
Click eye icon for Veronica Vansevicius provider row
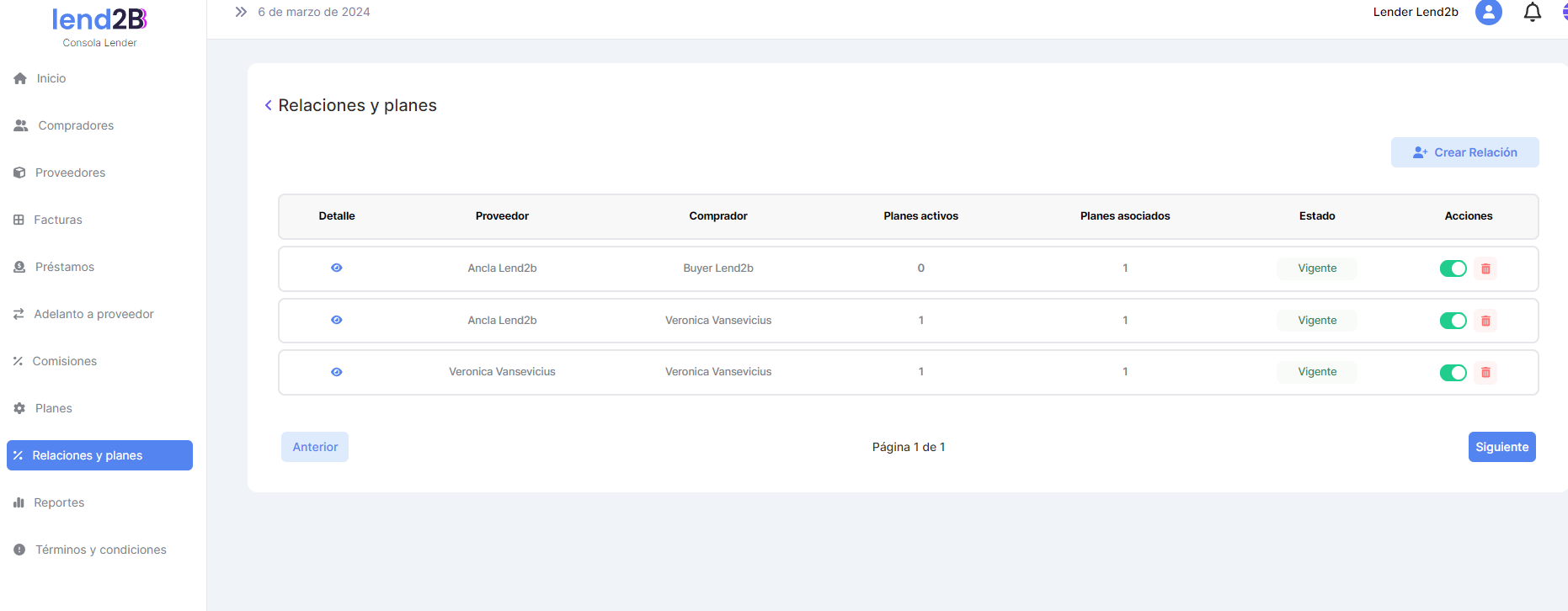click(336, 372)
